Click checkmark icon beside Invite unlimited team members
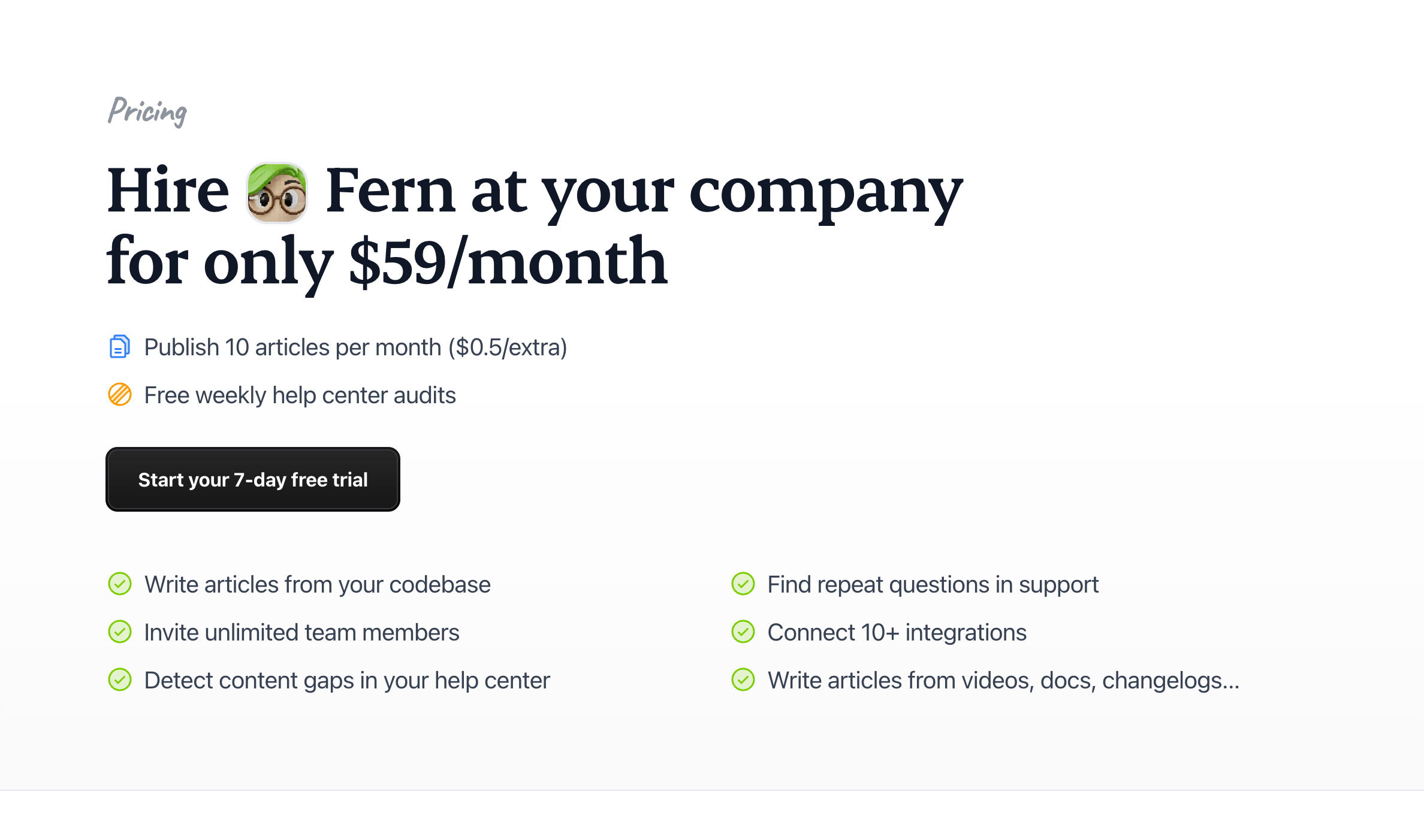Screen dimensions: 1424x840 120,632
